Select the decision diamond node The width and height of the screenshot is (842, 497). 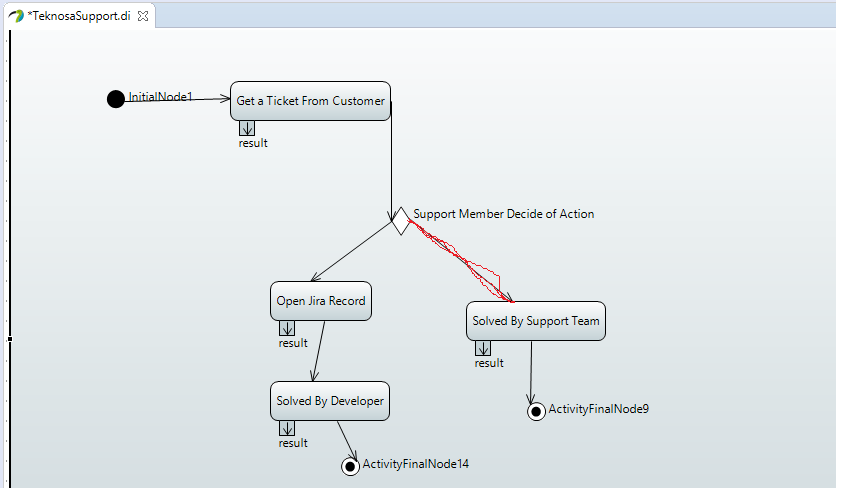point(401,221)
